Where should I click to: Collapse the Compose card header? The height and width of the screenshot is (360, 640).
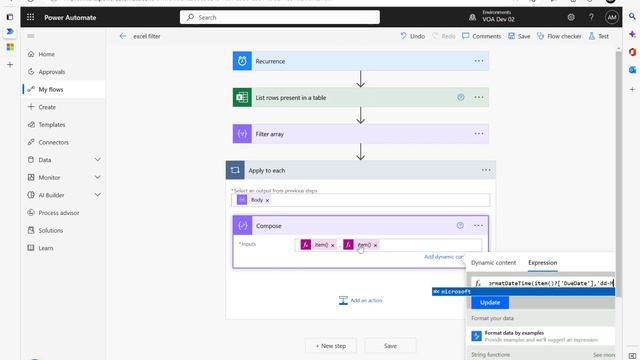pyautogui.click(x=360, y=226)
